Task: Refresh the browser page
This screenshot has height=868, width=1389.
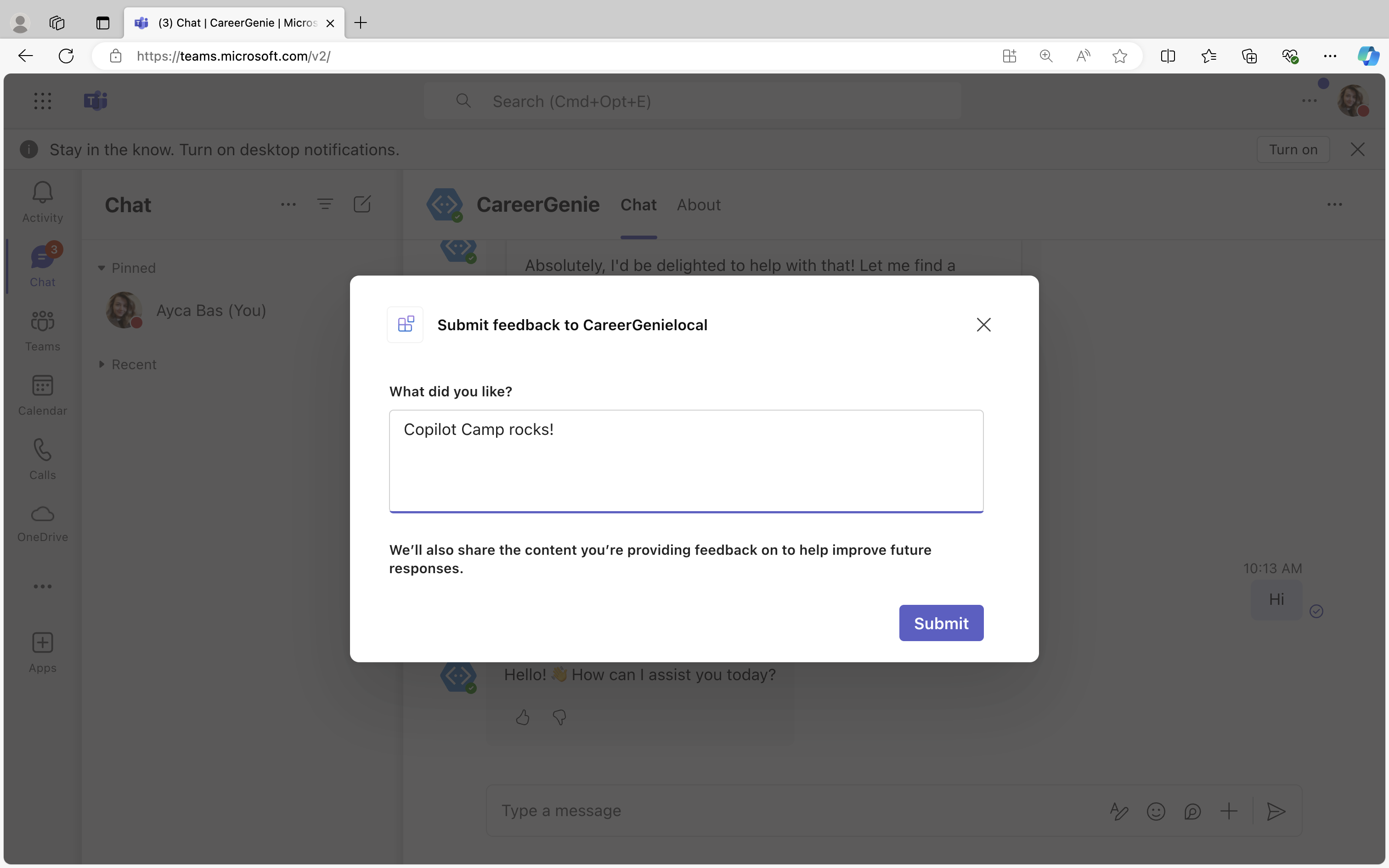Action: [66, 56]
